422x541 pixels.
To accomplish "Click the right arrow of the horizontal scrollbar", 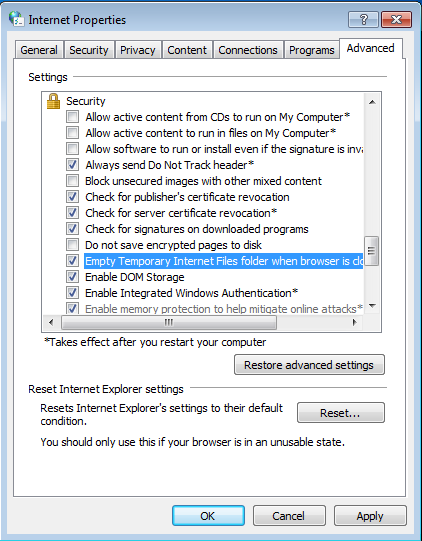I will tap(354, 323).
